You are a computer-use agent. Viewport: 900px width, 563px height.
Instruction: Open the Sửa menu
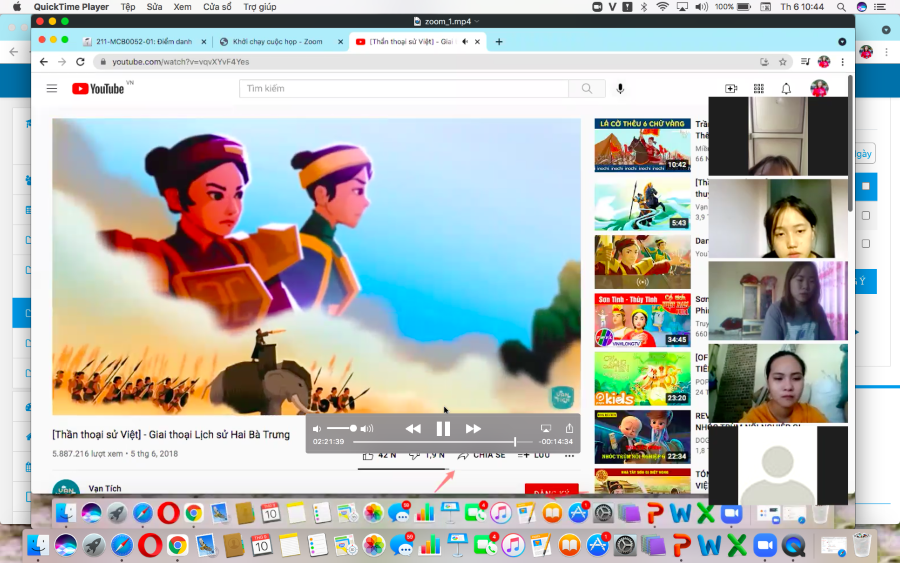coord(154,7)
